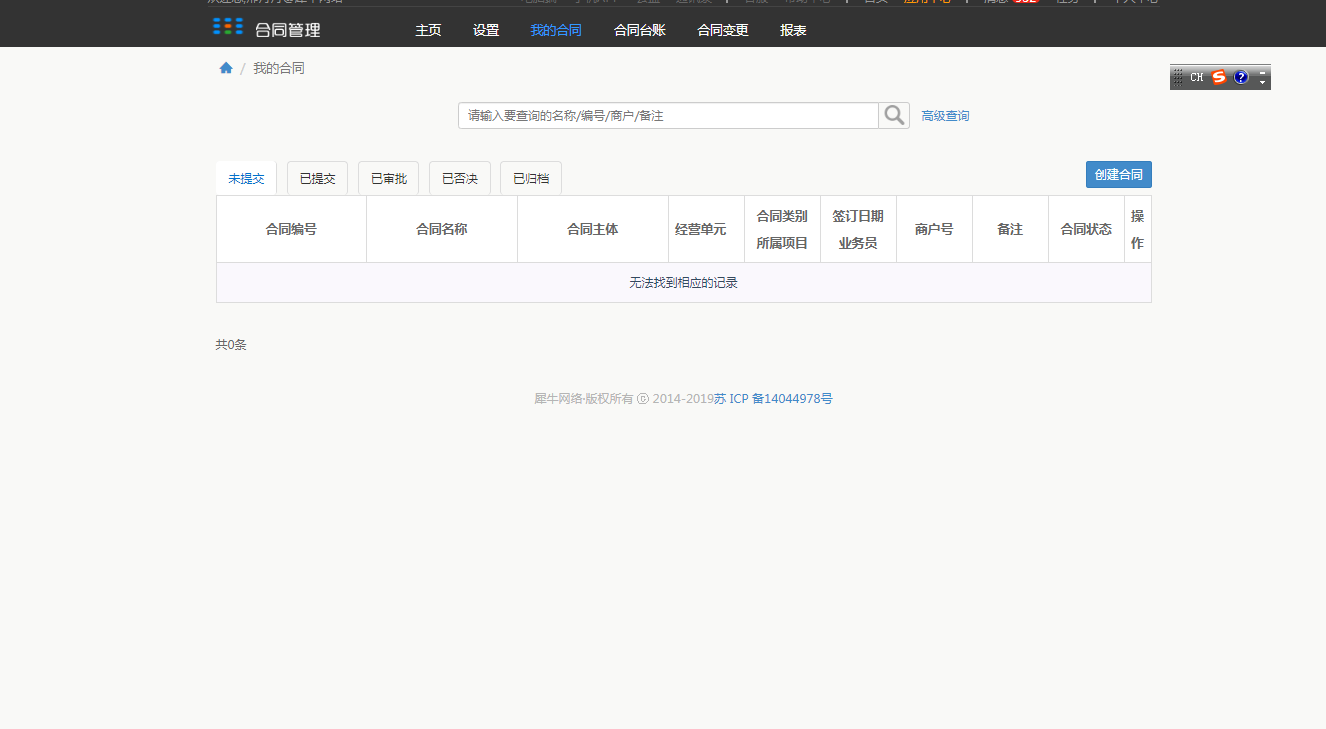Grab the IME toolbar dotted handle

pos(1178,77)
